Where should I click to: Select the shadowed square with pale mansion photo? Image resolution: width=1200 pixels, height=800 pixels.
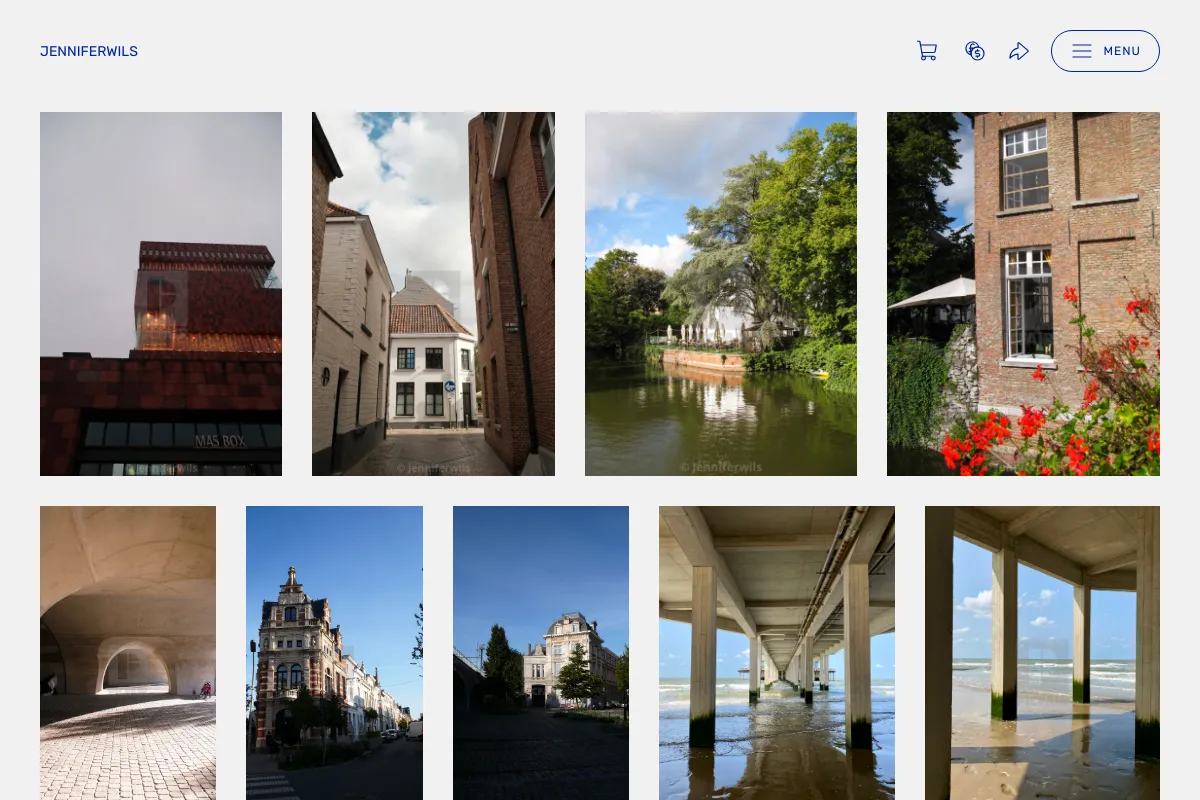pyautogui.click(x=541, y=653)
